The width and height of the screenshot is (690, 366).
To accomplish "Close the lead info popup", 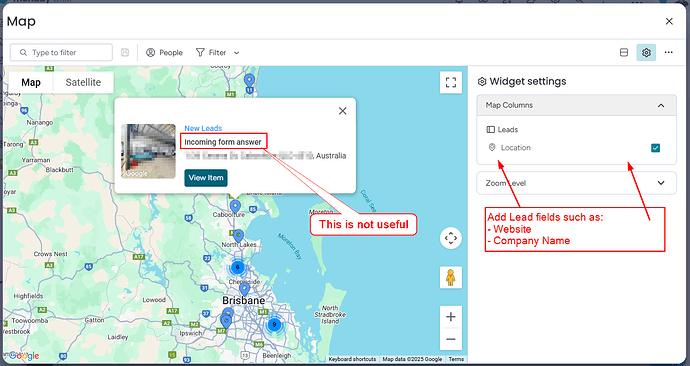I will click(342, 111).
